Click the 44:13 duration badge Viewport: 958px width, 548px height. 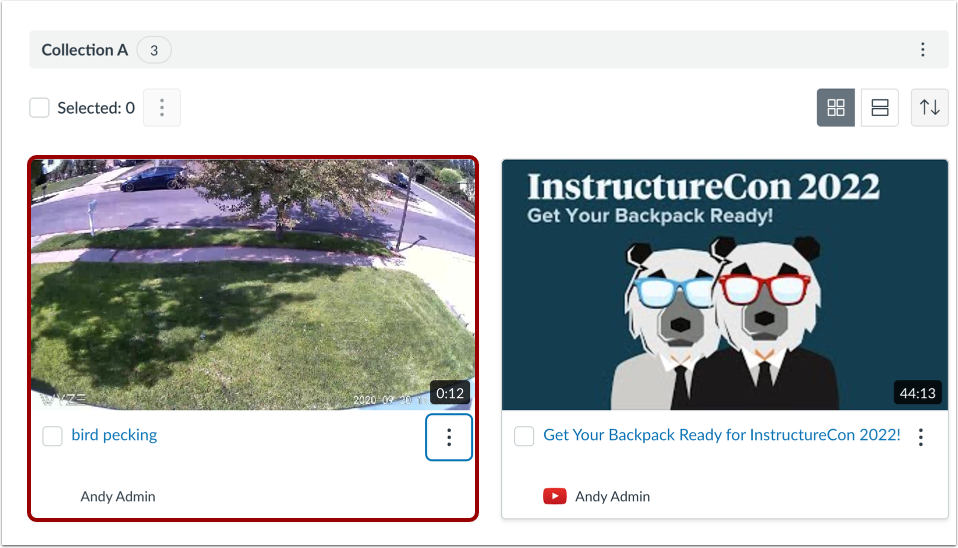click(918, 393)
